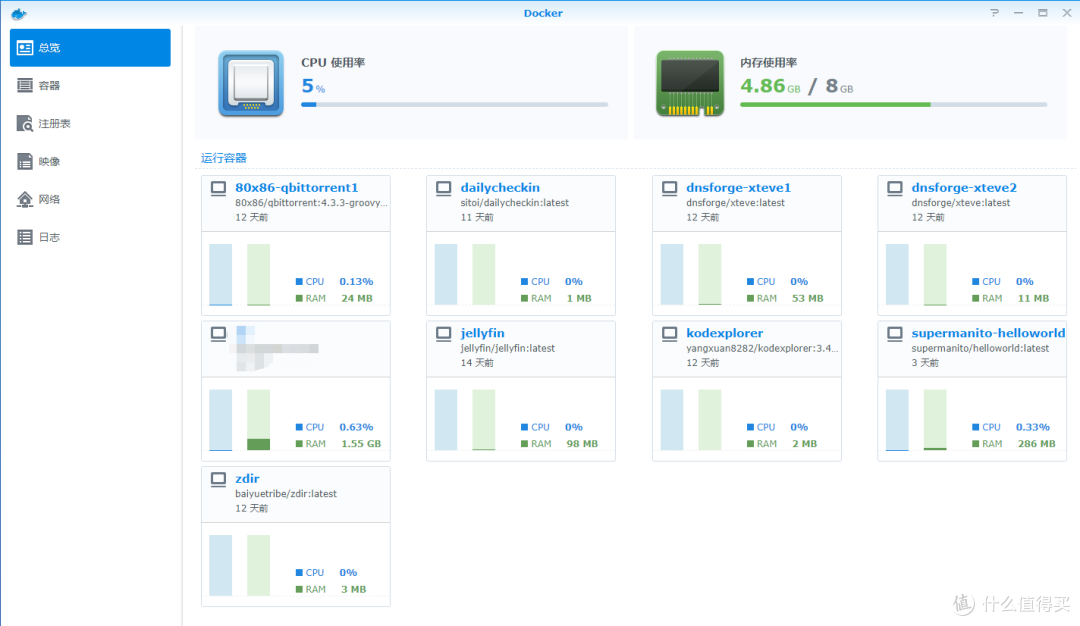
Task: Click the CPU chip icon
Action: point(251,83)
